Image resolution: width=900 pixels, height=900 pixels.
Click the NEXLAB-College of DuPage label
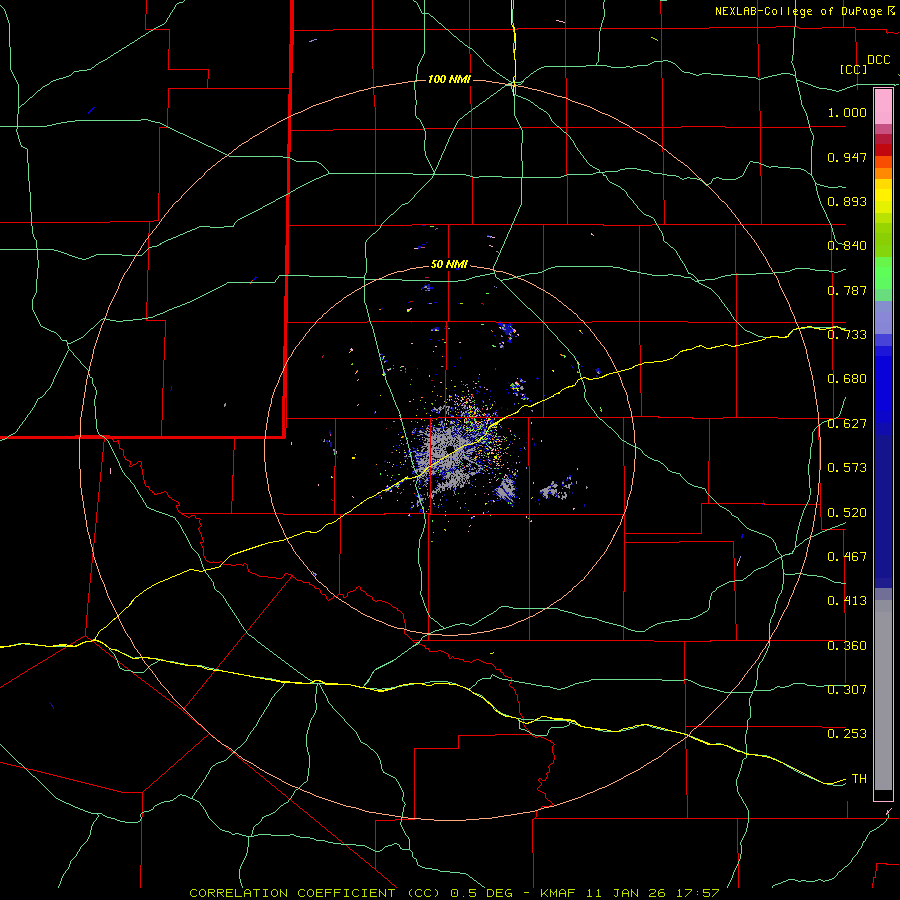[x=799, y=11]
